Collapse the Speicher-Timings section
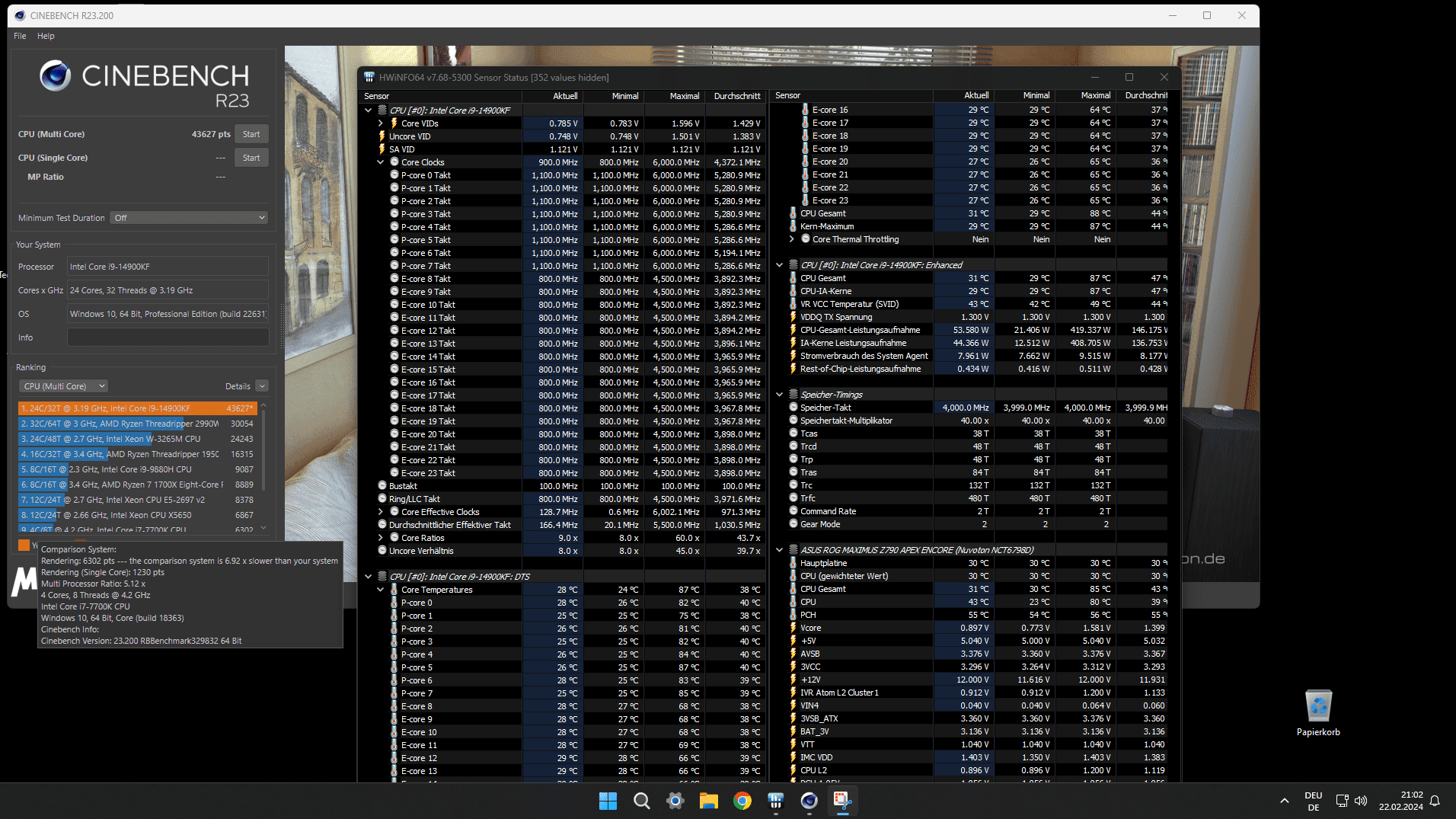Image resolution: width=1456 pixels, height=819 pixels. point(780,395)
